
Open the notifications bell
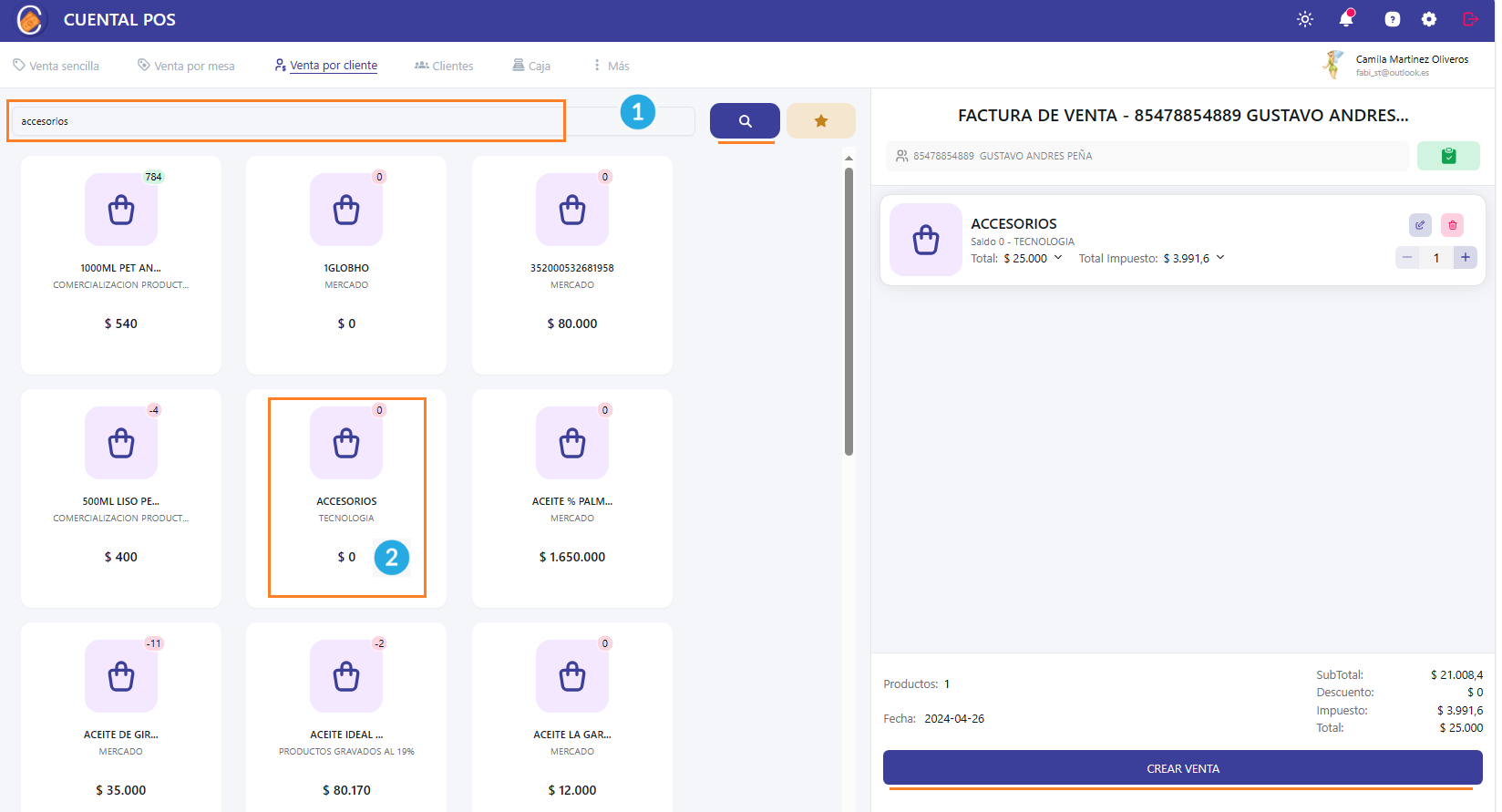(1346, 19)
